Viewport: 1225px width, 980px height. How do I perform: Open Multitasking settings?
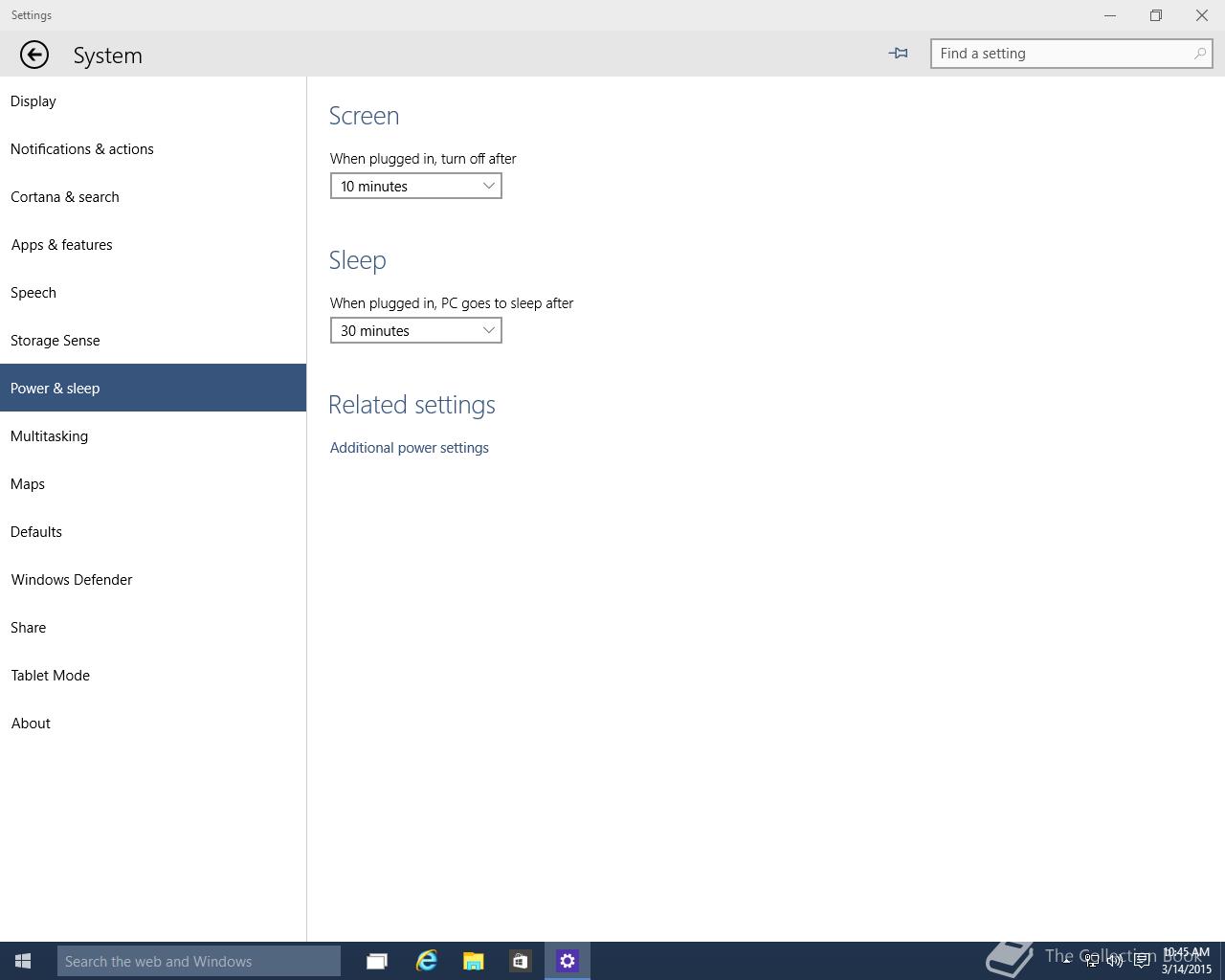(153, 435)
